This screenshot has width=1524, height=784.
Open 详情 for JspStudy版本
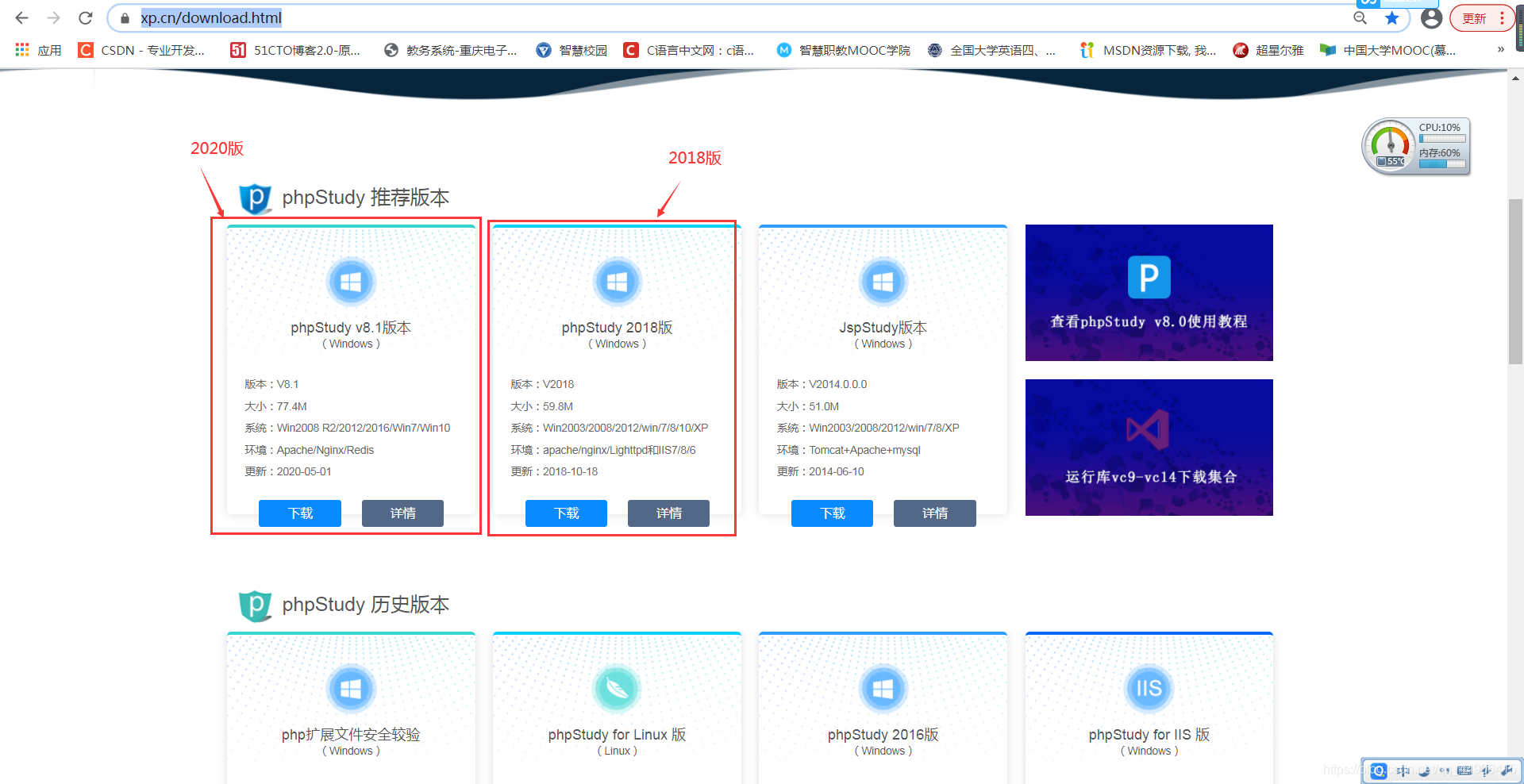pyautogui.click(x=934, y=513)
